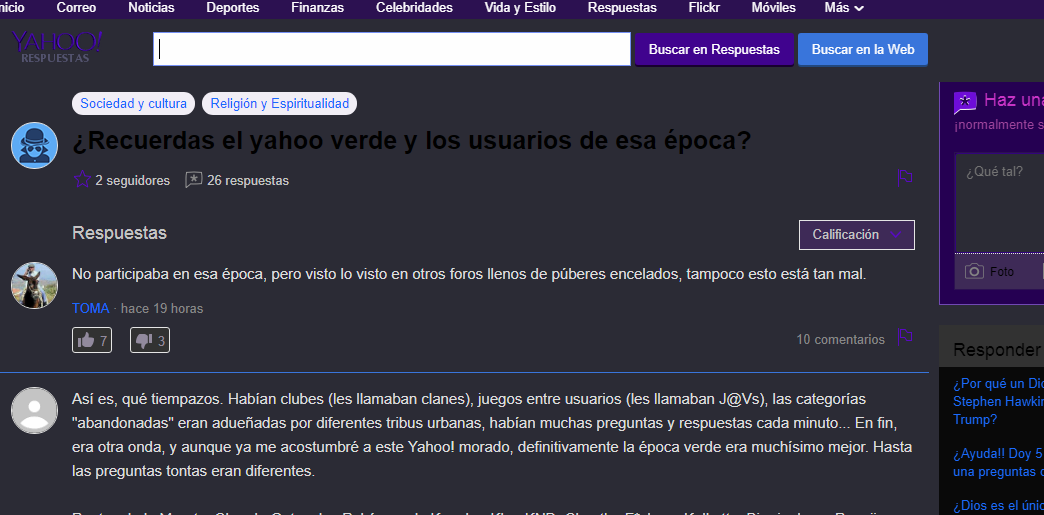Image resolution: width=1044 pixels, height=515 pixels.
Task: Open TOMA's username link
Action: tap(91, 308)
